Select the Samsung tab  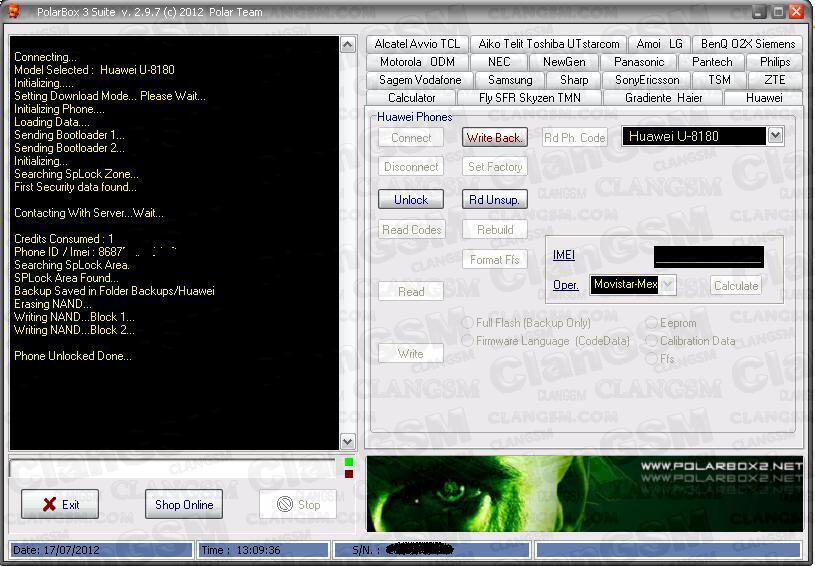pyautogui.click(x=510, y=80)
